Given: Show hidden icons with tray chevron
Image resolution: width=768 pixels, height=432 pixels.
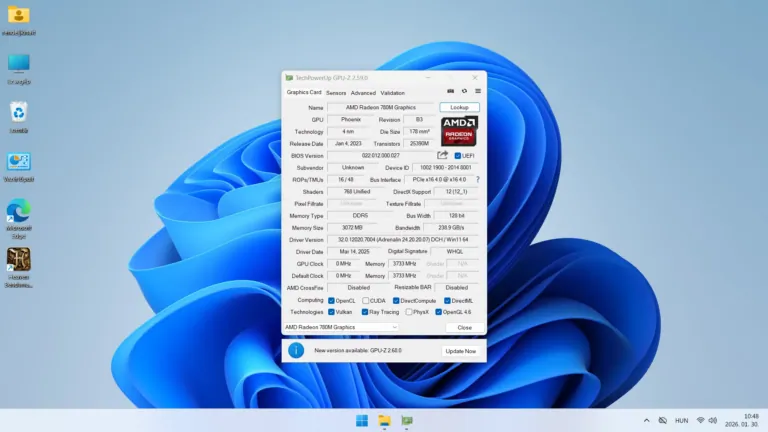Looking at the screenshot, I should pyautogui.click(x=647, y=421).
